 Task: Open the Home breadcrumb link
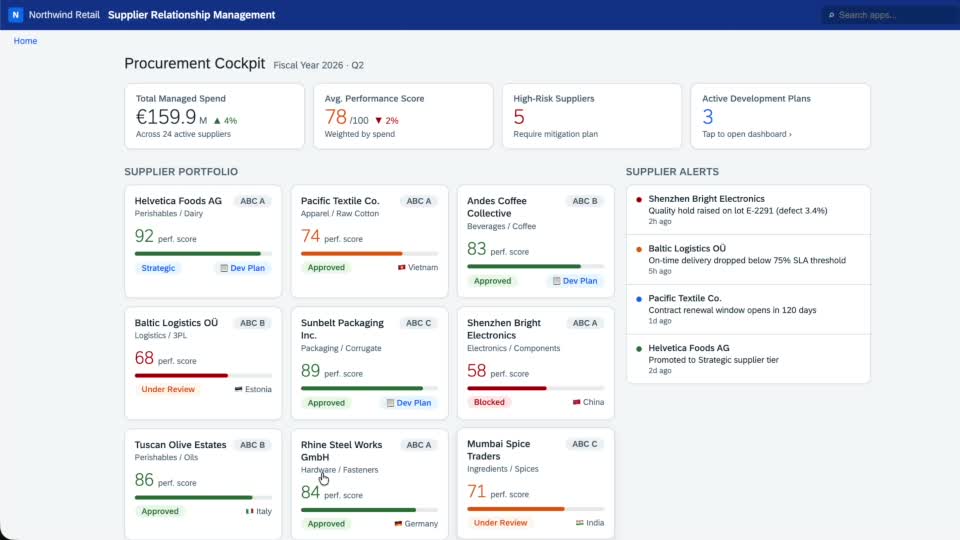coord(25,41)
